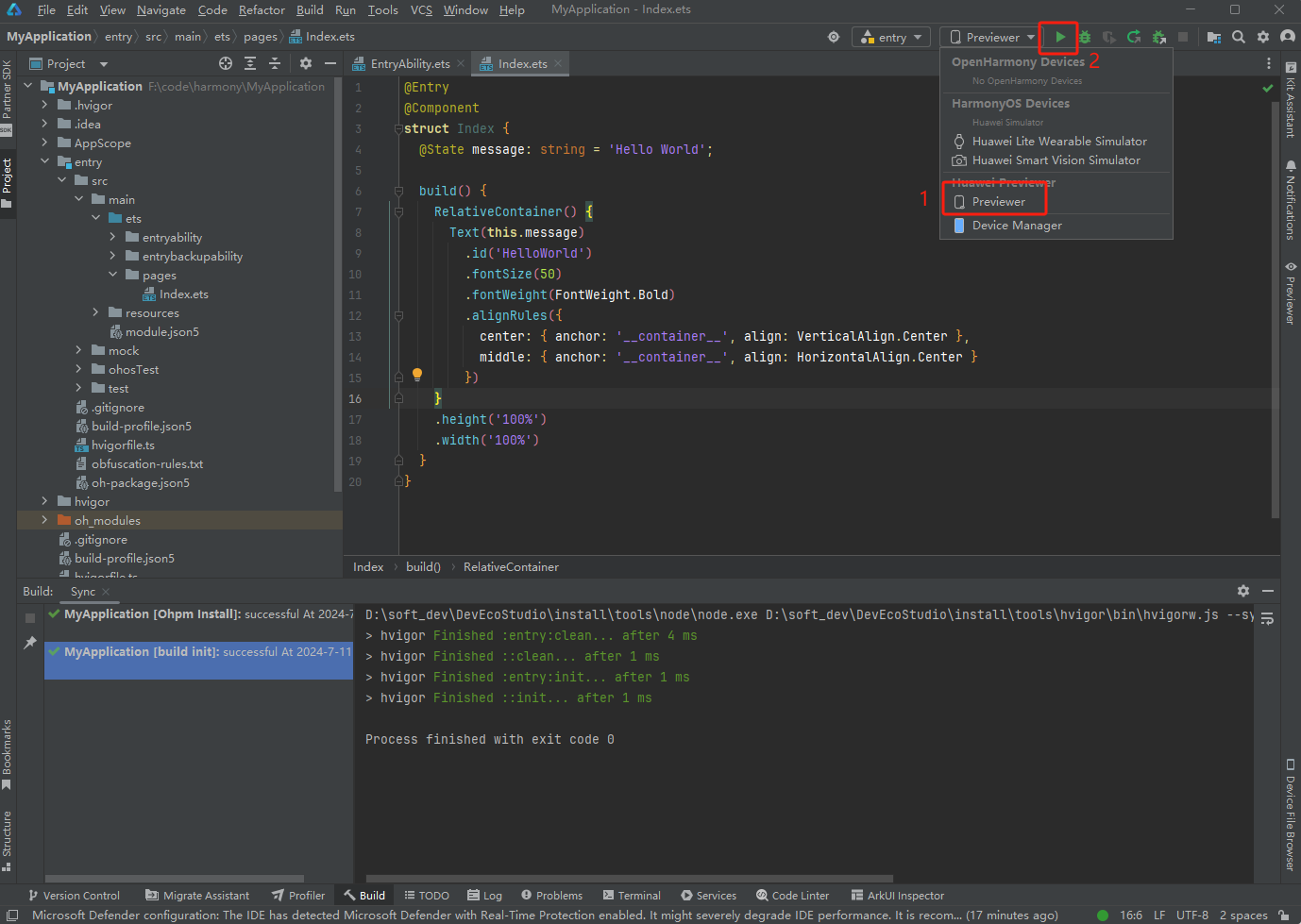Open Device File Browser side panel
Screen dimensions: 1301x924
click(1291, 815)
